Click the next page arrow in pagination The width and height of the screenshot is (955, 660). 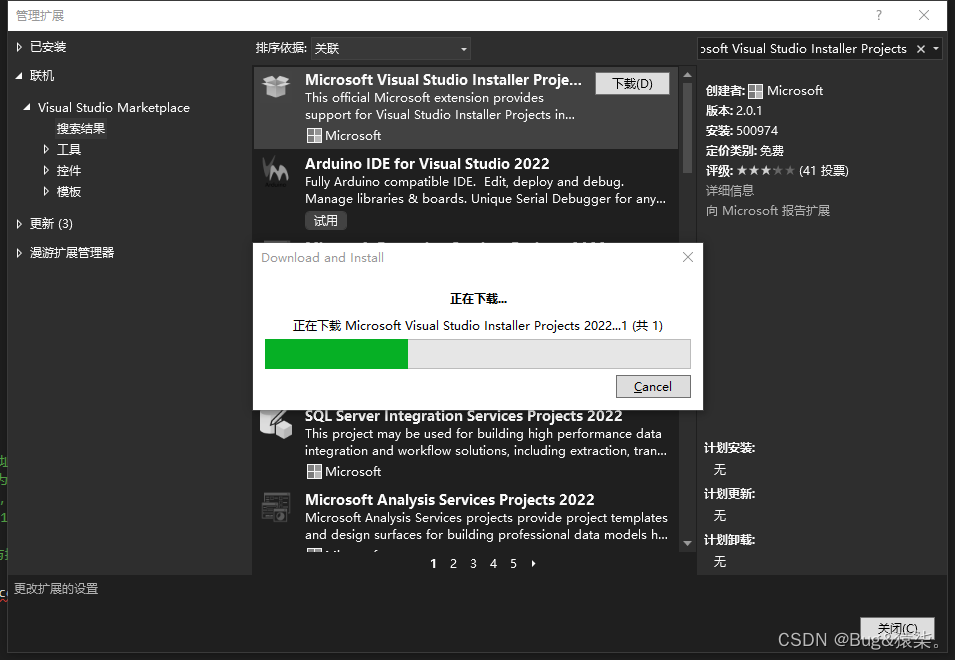click(x=534, y=564)
